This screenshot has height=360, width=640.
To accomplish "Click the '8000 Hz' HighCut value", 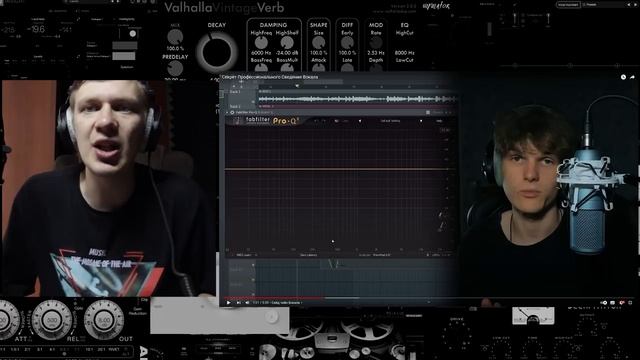I will coord(404,53).
